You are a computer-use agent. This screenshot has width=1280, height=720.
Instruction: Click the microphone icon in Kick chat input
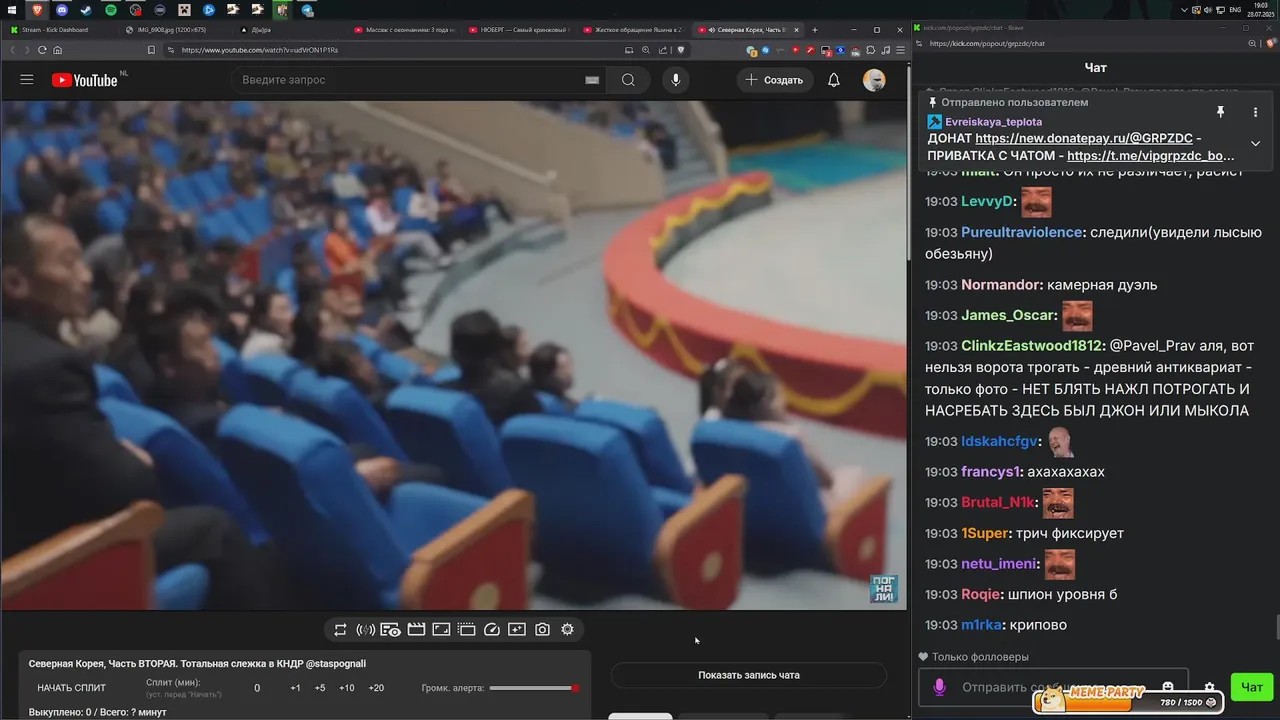939,687
